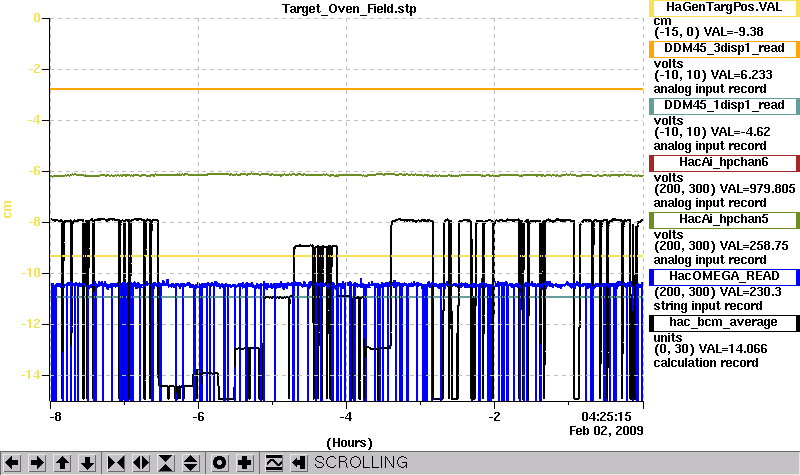Select the HaGenTargPos.VAL curve legend
The image size is (800, 475).
pyautogui.click(x=724, y=8)
